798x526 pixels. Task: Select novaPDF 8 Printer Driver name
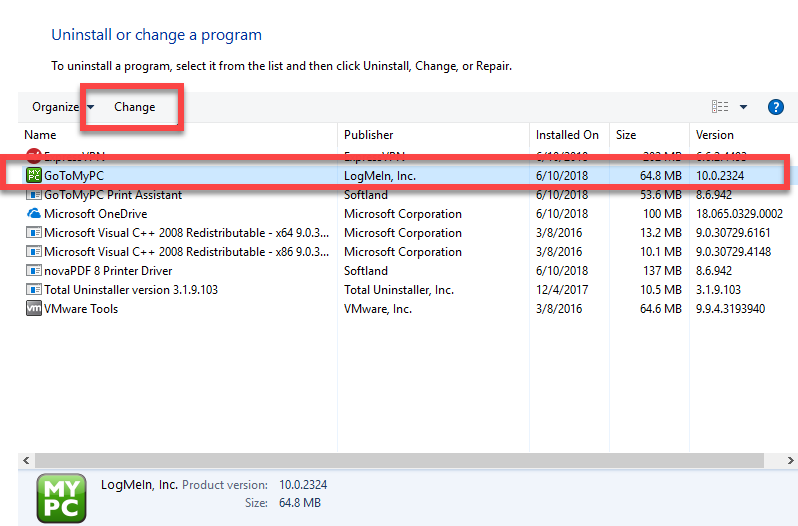(x=108, y=271)
